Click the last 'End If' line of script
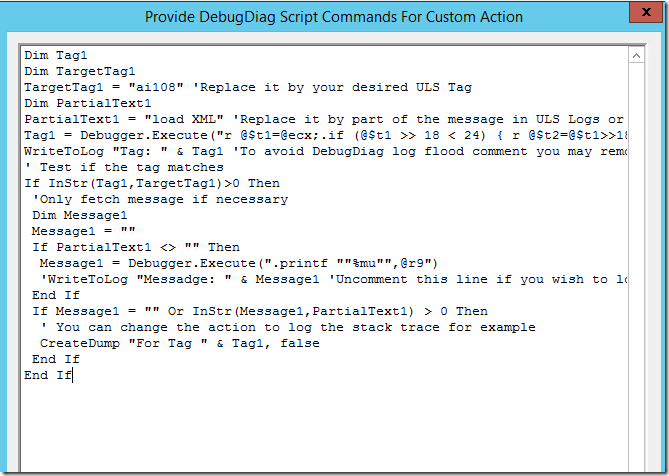 coord(48,375)
